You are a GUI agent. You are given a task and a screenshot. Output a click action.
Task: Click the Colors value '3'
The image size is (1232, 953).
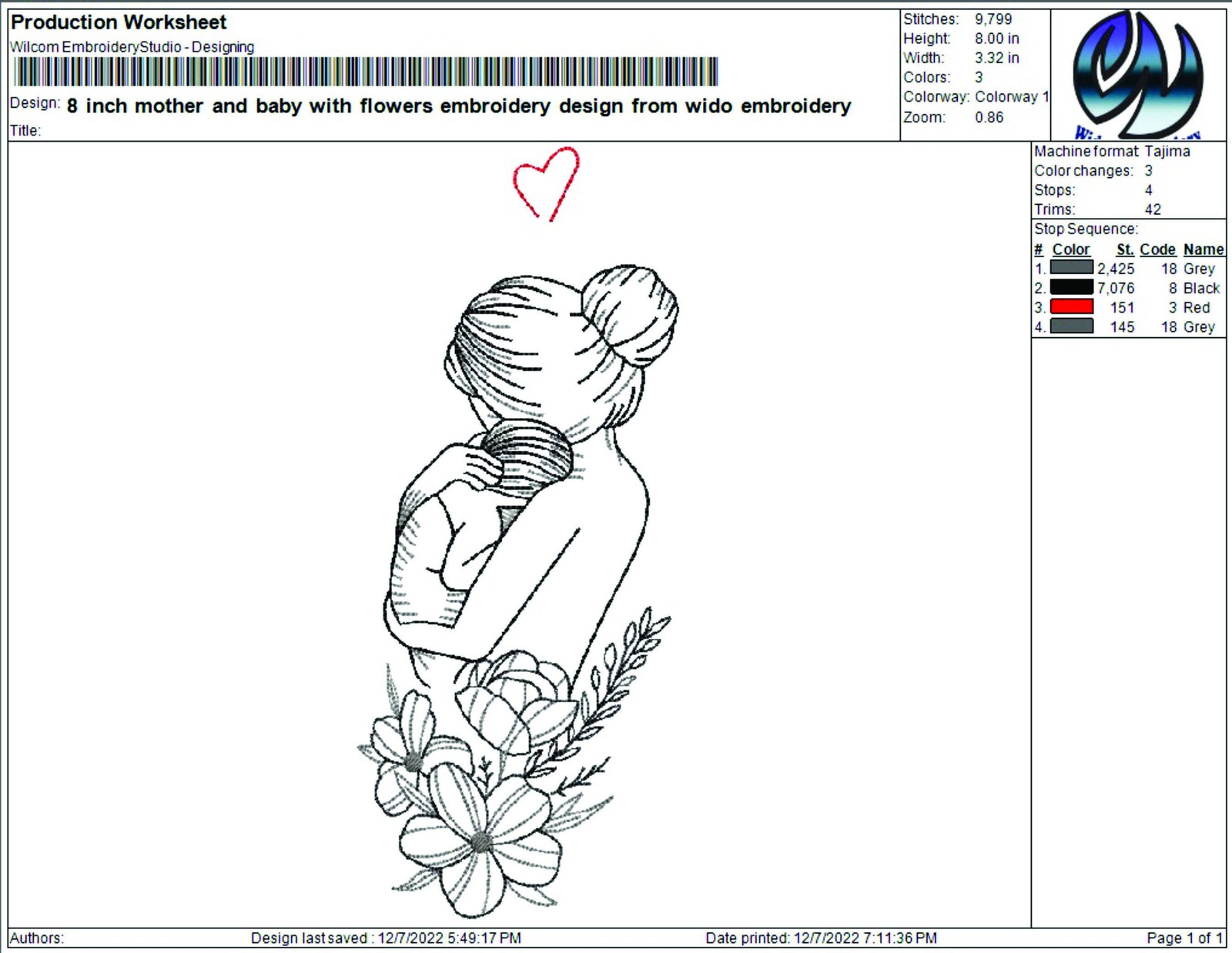pos(979,77)
